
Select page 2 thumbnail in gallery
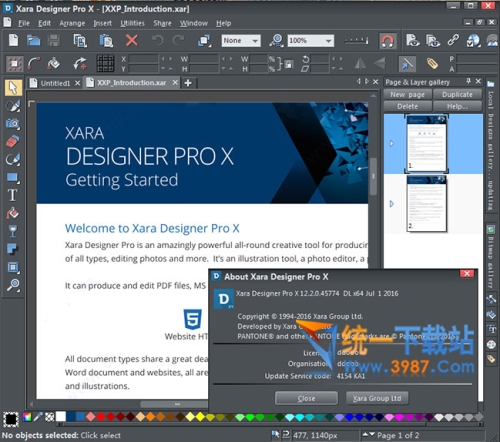426,204
